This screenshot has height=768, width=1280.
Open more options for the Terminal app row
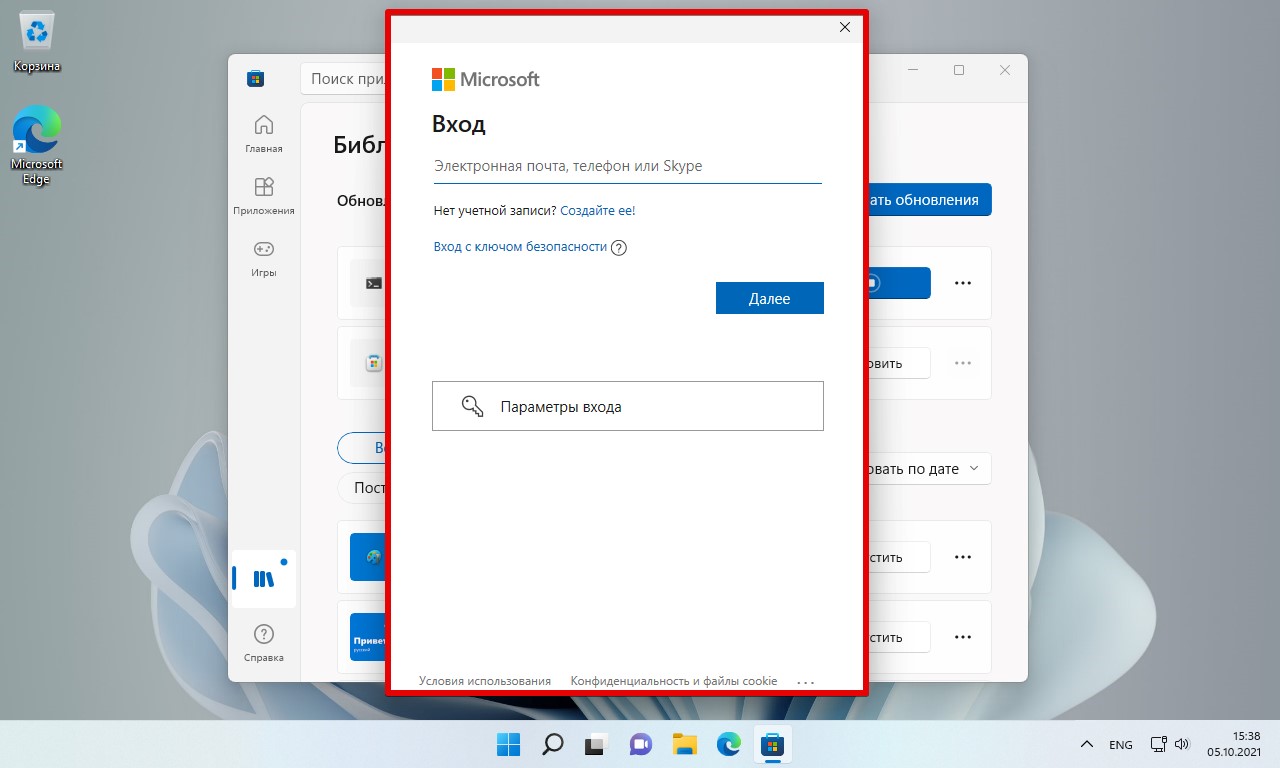point(963,283)
